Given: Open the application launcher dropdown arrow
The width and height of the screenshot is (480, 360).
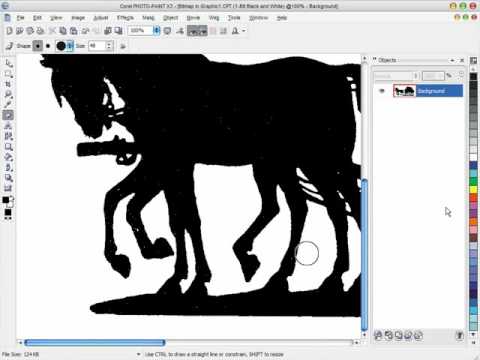Looking at the screenshot, I should point(244,31).
